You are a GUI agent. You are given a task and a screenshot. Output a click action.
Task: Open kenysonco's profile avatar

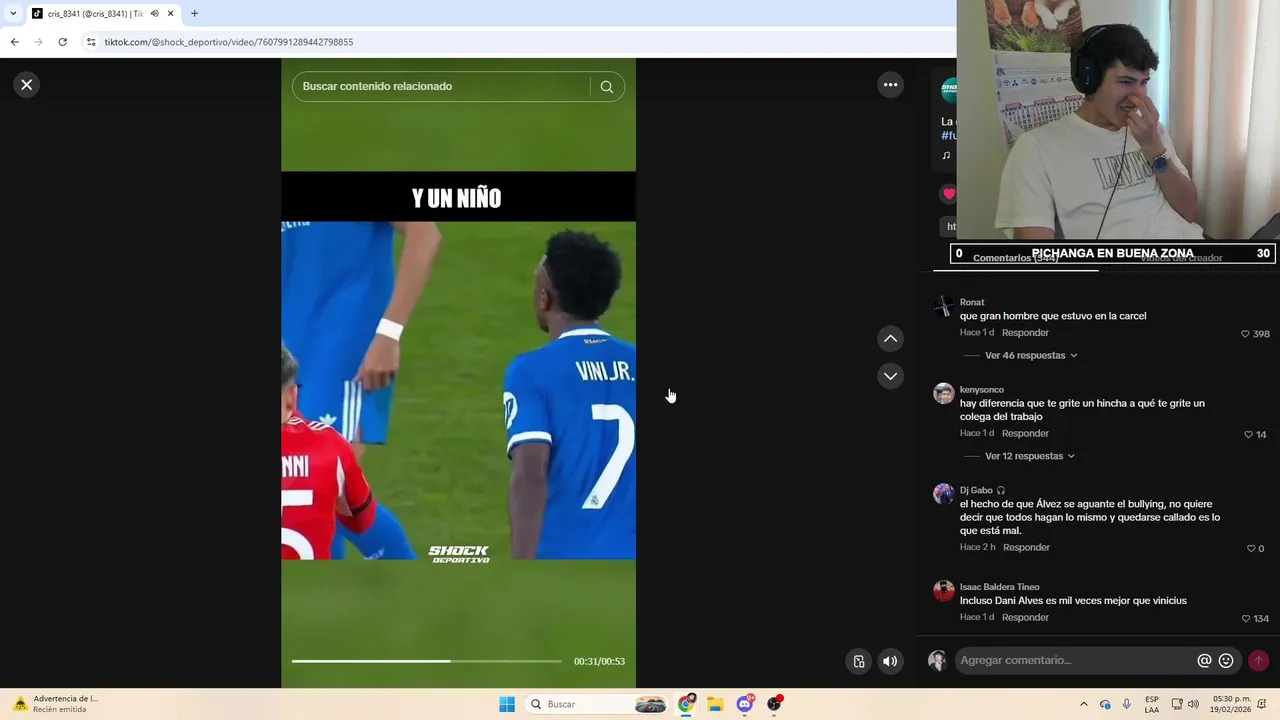point(943,393)
